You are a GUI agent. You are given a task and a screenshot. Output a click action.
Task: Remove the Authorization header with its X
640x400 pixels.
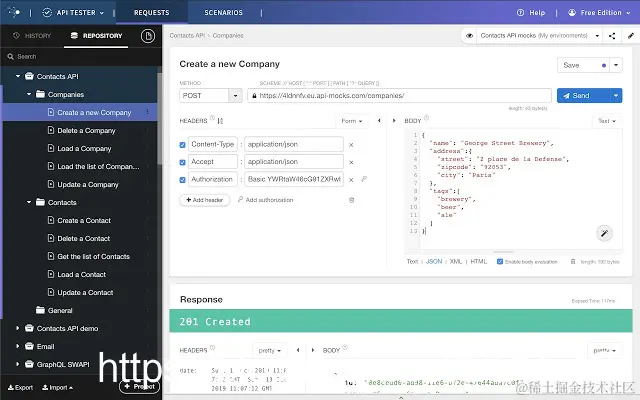[351, 180]
